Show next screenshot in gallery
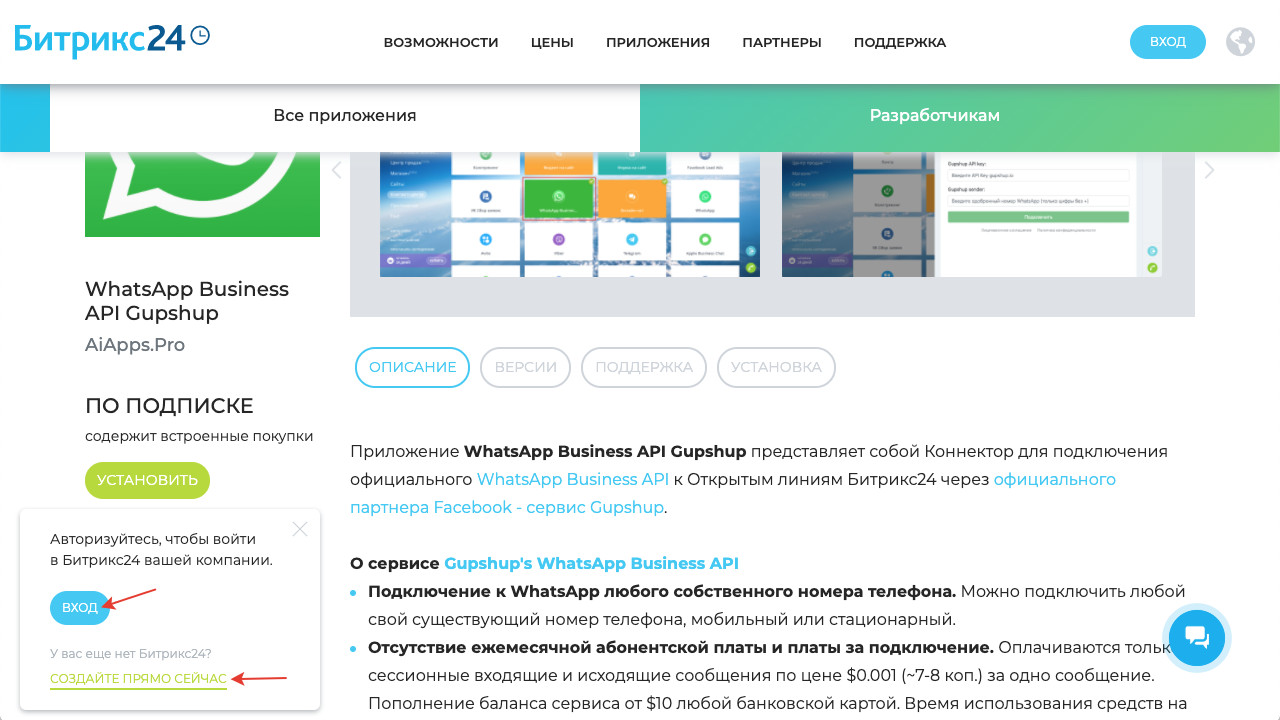This screenshot has height=720, width=1280. 1209,170
